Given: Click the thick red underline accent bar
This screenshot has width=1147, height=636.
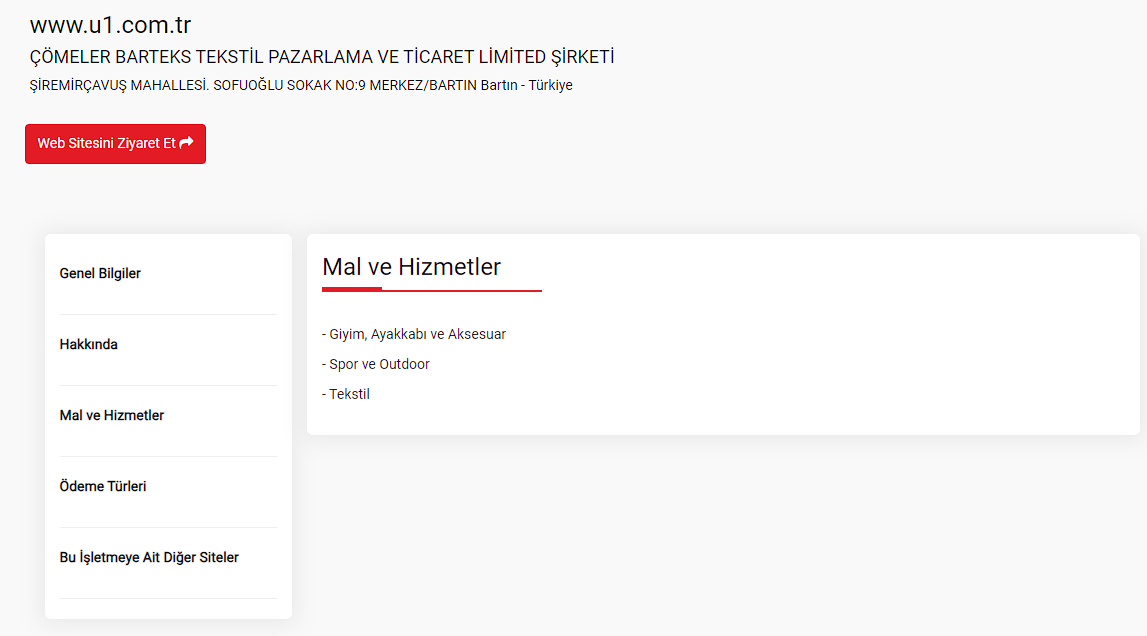Looking at the screenshot, I should 352,289.
